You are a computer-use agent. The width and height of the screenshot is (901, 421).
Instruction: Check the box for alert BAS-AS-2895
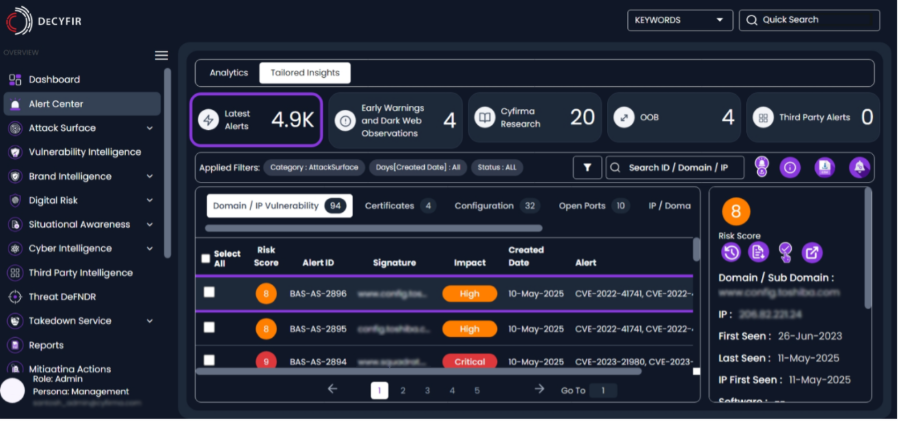point(209,327)
